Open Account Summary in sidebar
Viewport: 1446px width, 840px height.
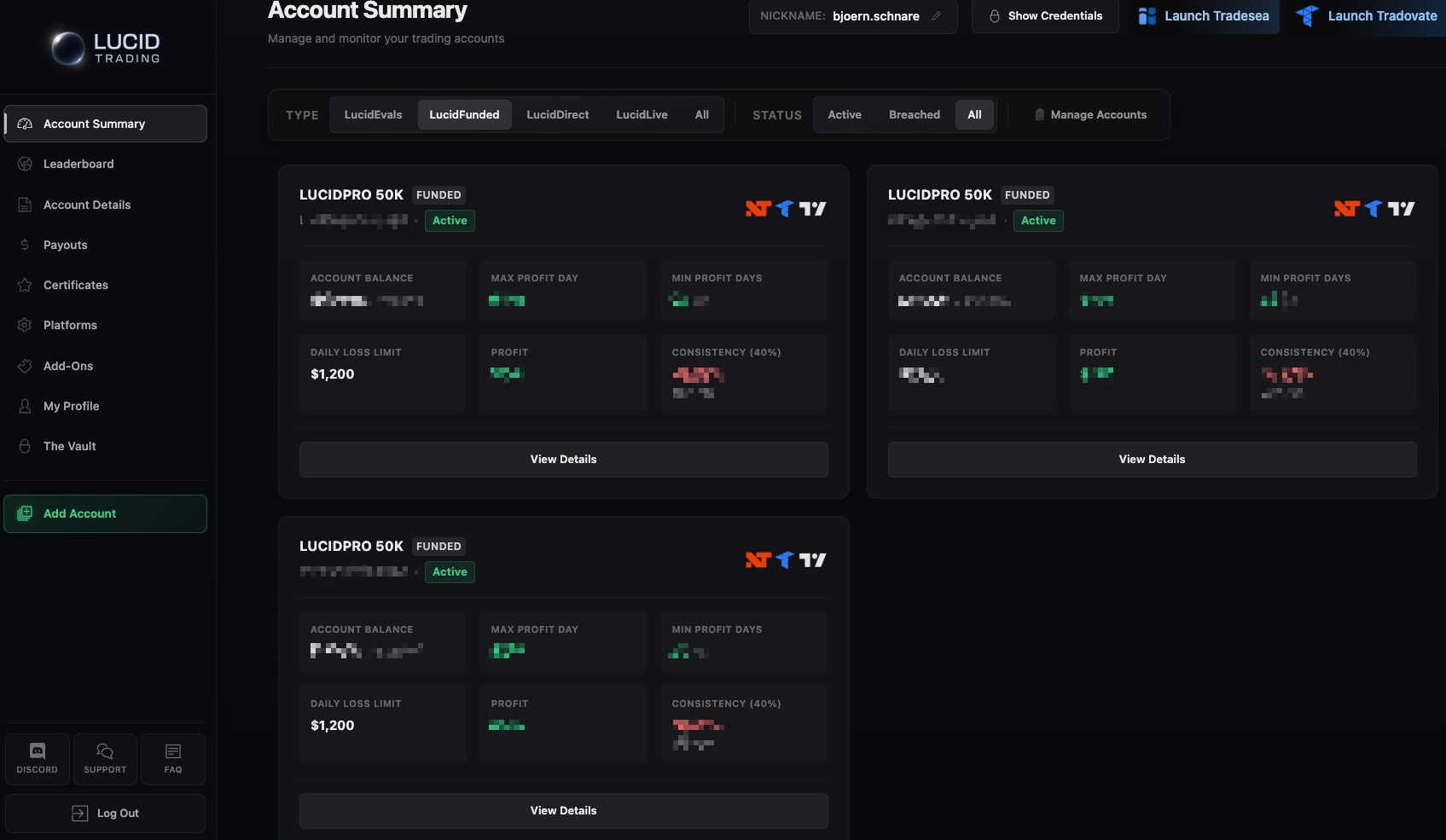106,124
